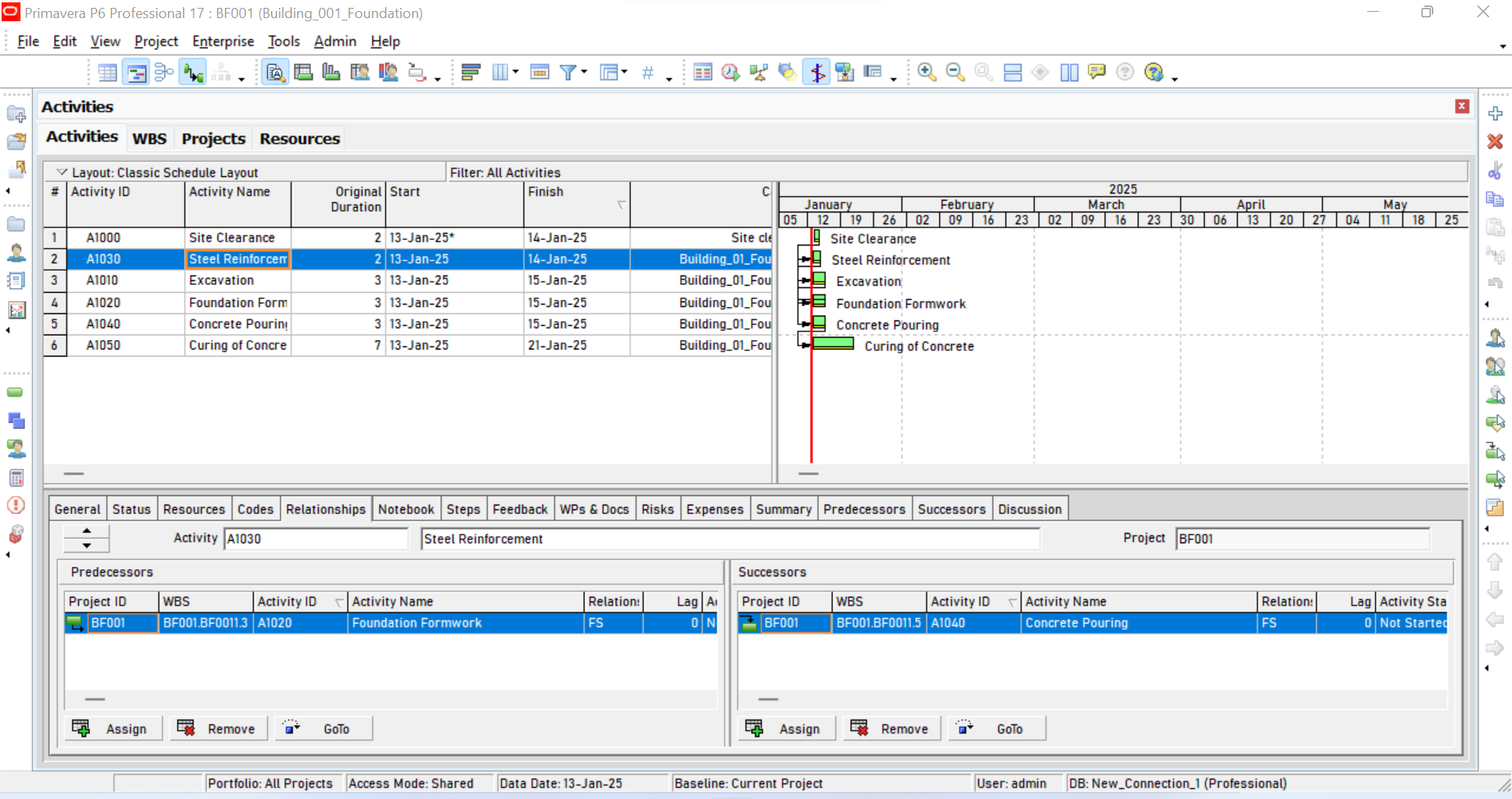The width and height of the screenshot is (1512, 799).
Task: Open the Timescale settings icon
Action: (540, 73)
